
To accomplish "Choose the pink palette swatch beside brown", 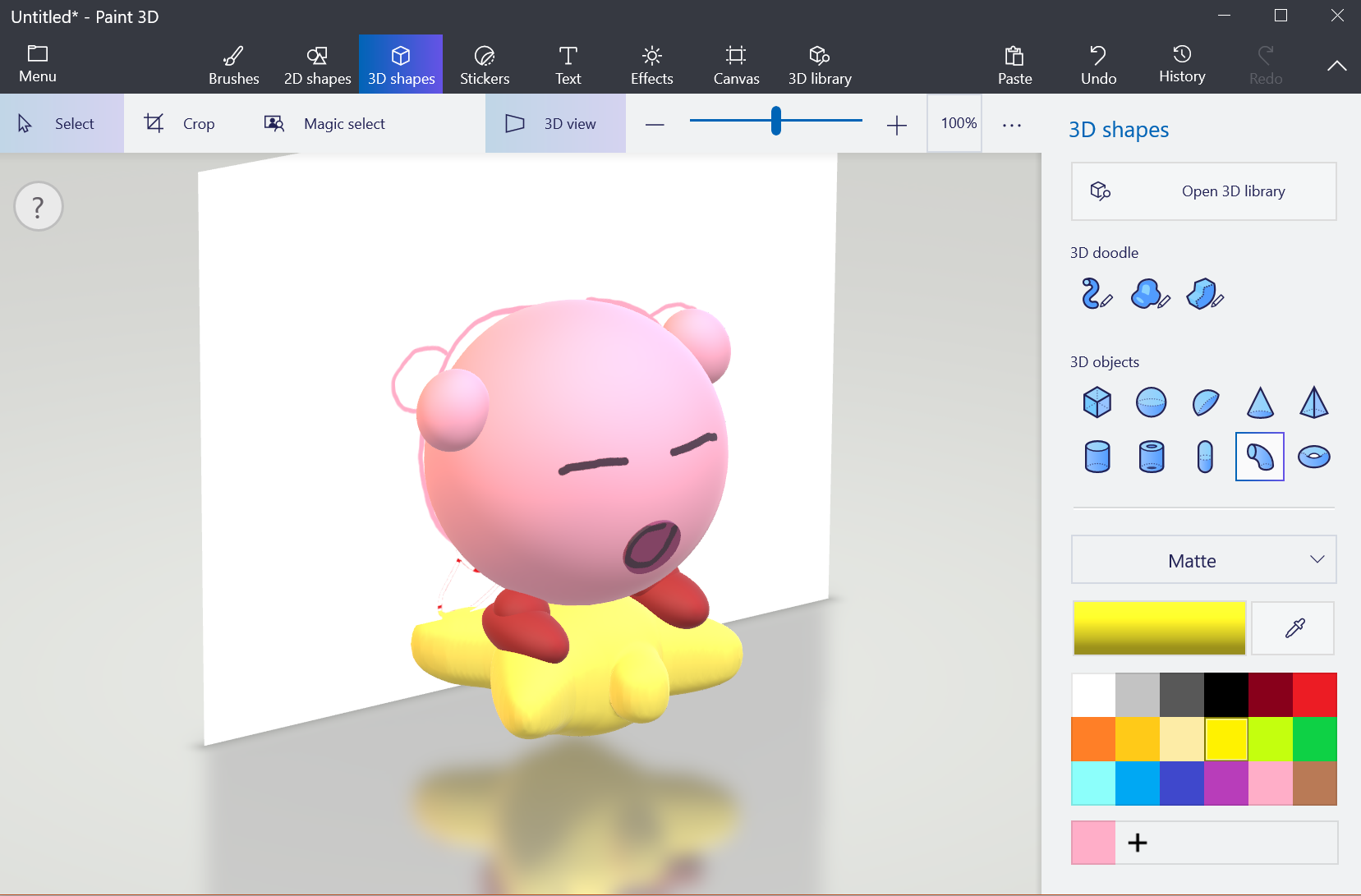I will coord(1271,783).
